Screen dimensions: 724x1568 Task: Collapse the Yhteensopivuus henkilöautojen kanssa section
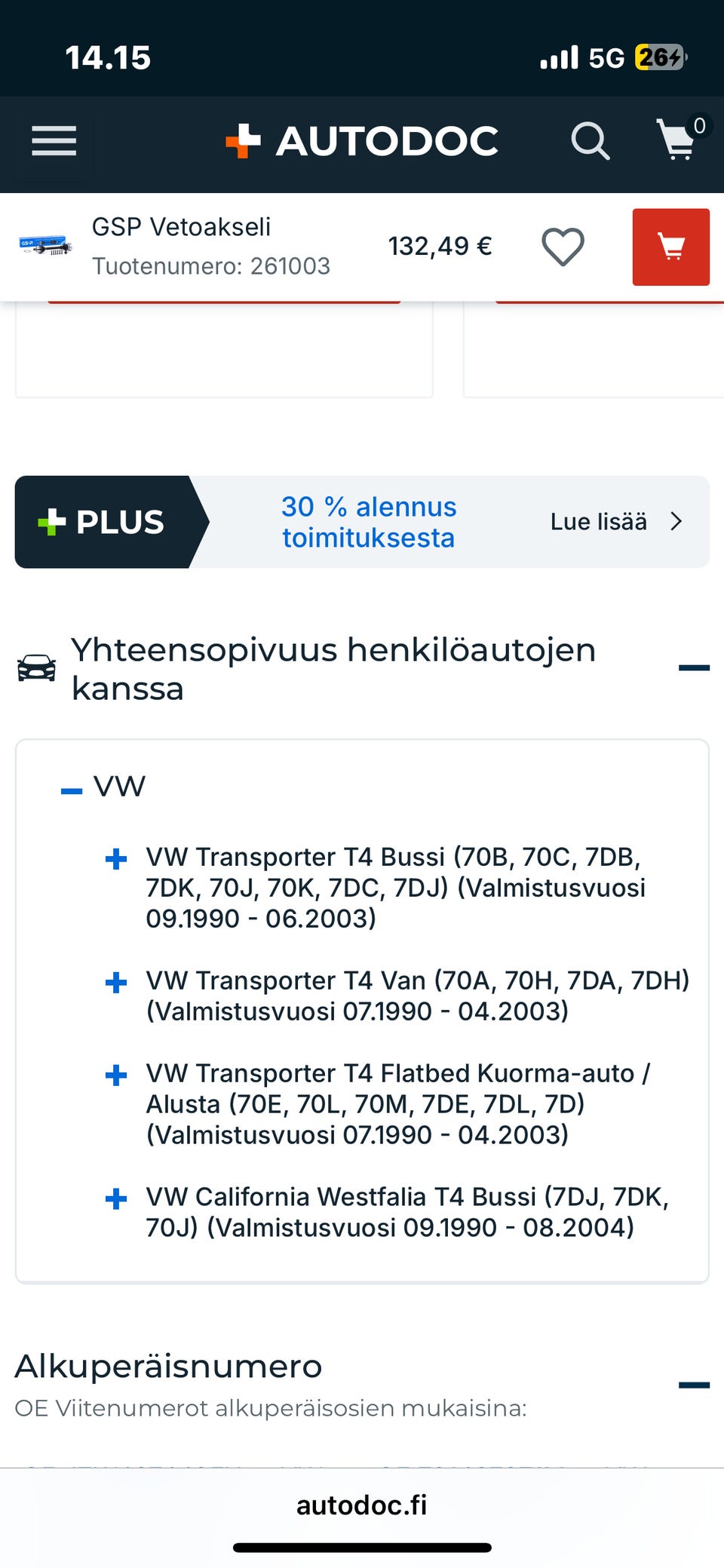coord(694,667)
